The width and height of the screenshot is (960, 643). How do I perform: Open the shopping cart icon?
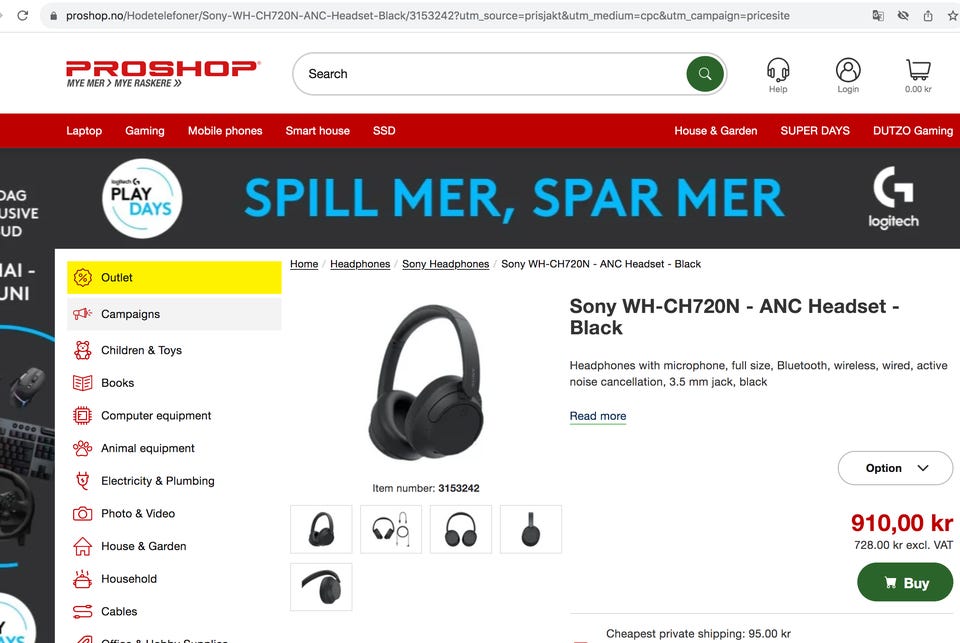918,75
